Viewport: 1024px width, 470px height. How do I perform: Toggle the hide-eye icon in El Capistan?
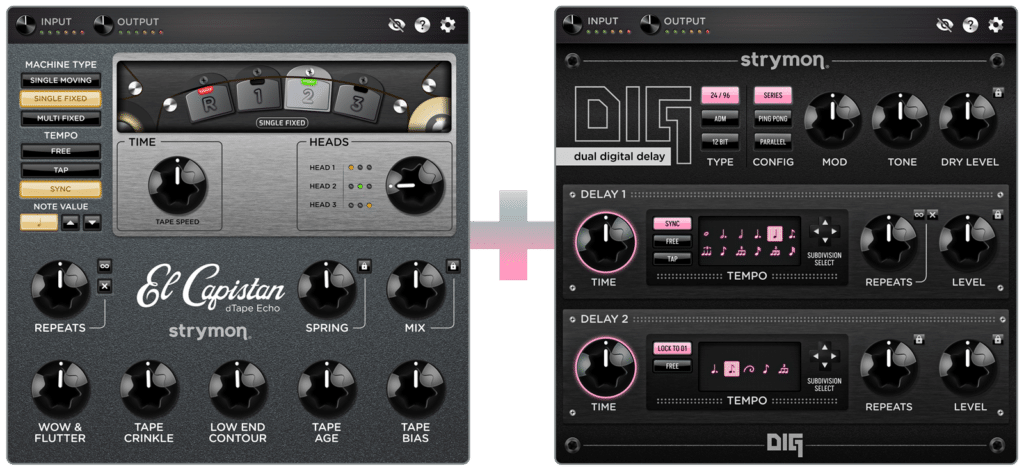click(396, 25)
